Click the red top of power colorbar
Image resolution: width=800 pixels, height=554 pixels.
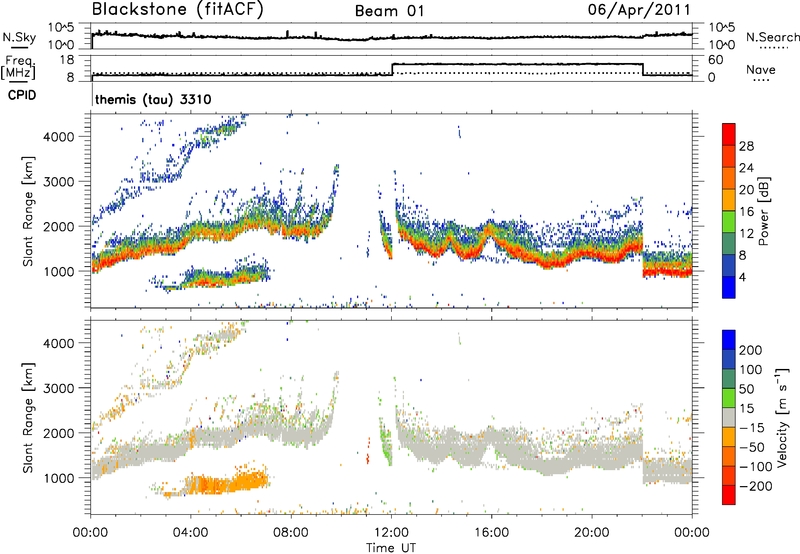[729, 135]
